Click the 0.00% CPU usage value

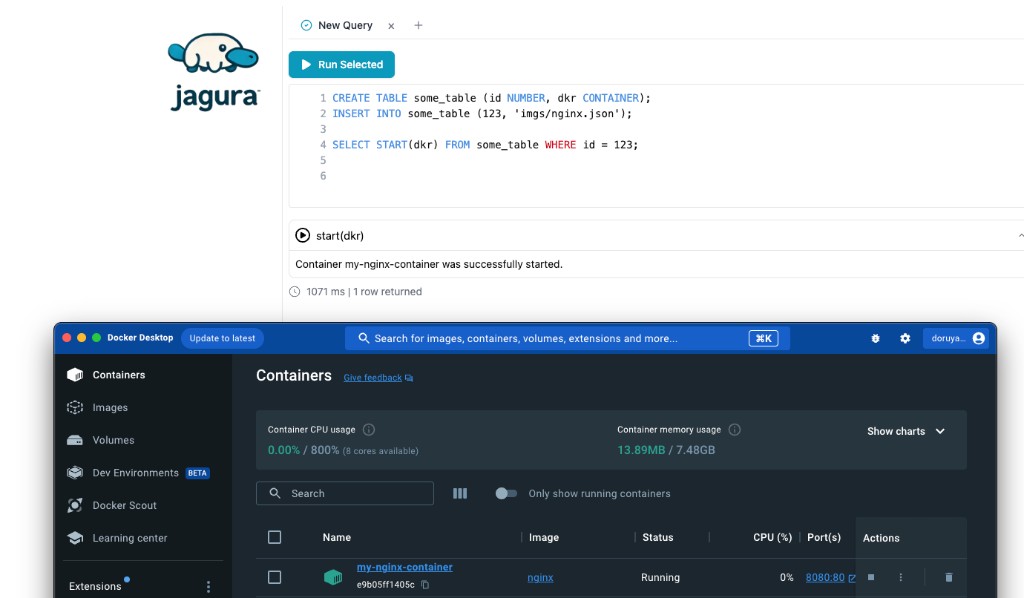(283, 450)
